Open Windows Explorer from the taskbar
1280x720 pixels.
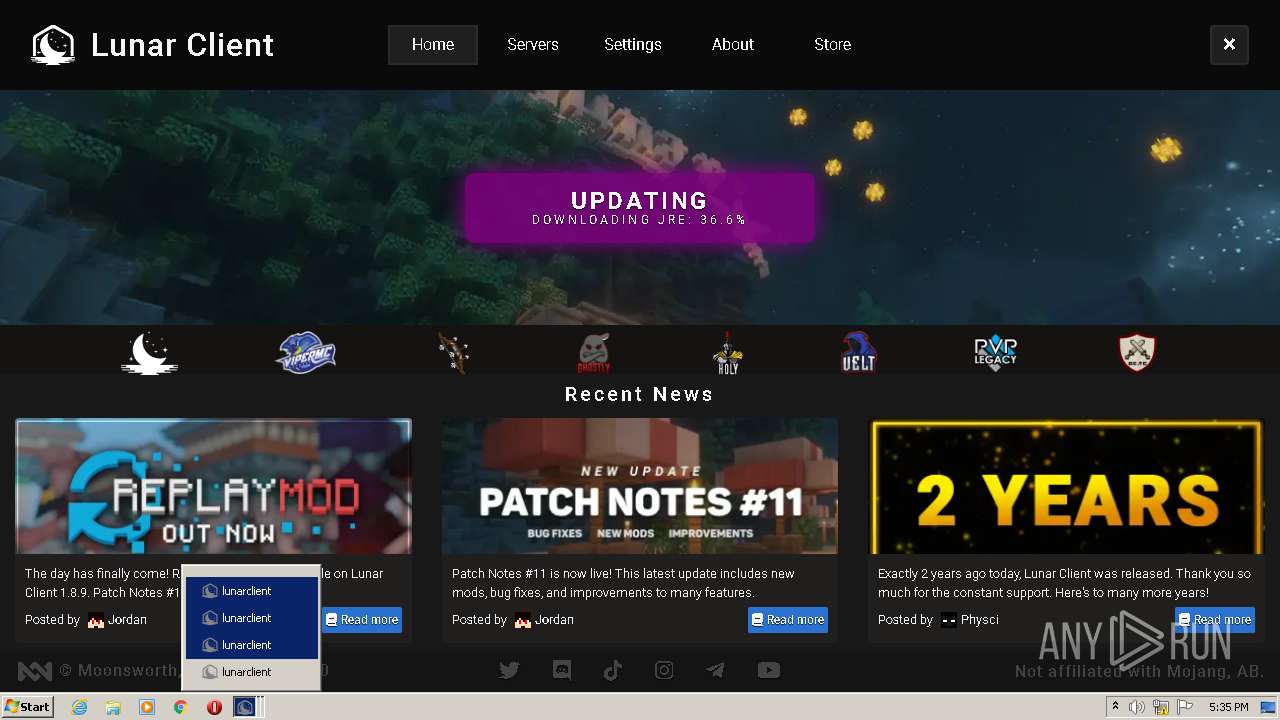pos(113,707)
